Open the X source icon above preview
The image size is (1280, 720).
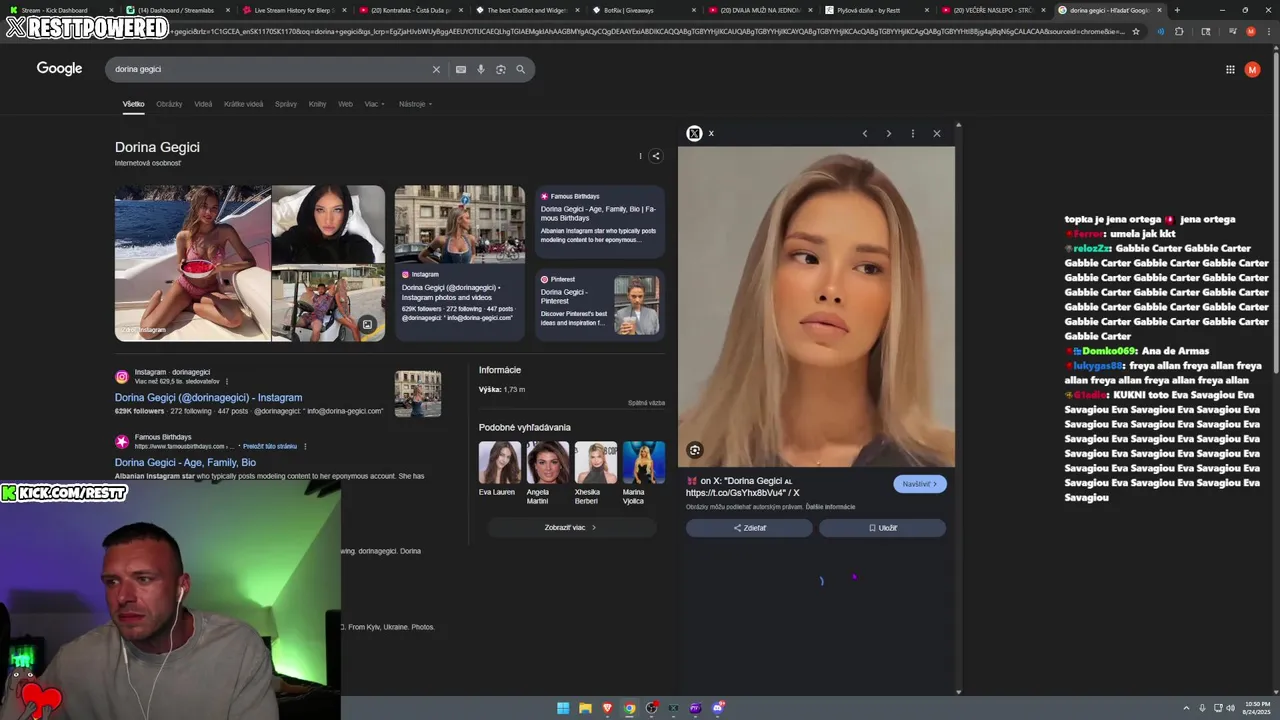694,133
